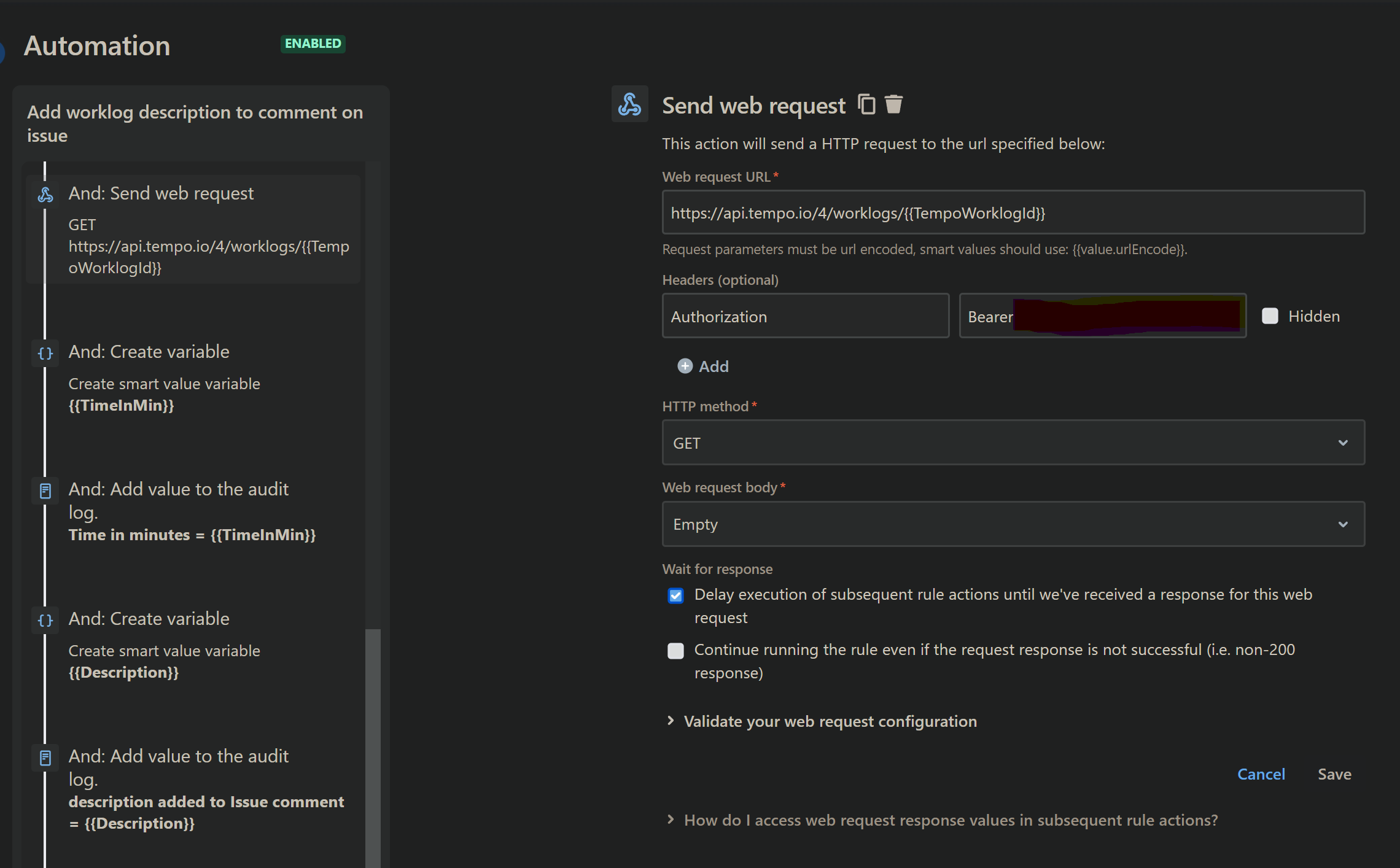1400x868 pixels.
Task: Expand Validate your web request configuration
Action: [x=830, y=721]
